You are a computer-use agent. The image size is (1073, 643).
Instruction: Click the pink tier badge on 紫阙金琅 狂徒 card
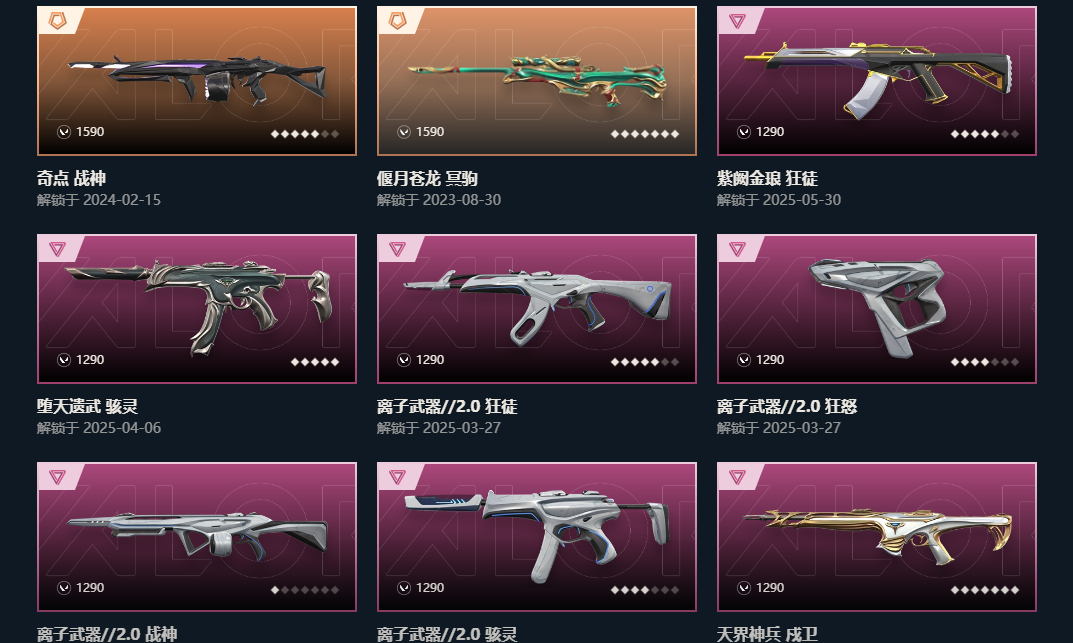click(737, 21)
